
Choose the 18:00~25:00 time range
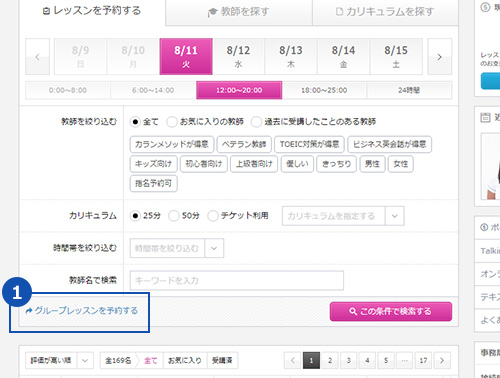(324, 90)
